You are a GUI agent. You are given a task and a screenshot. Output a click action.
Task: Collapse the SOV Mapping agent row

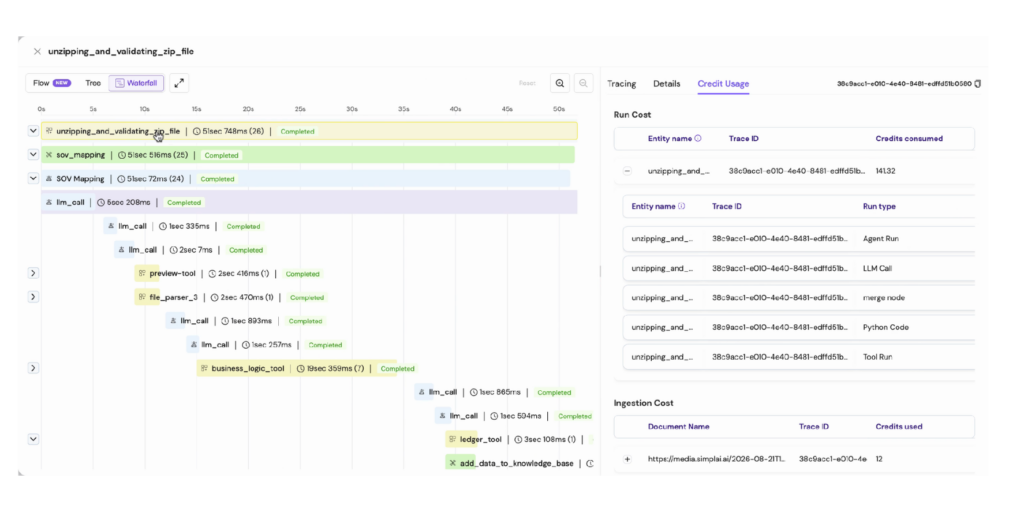click(33, 178)
